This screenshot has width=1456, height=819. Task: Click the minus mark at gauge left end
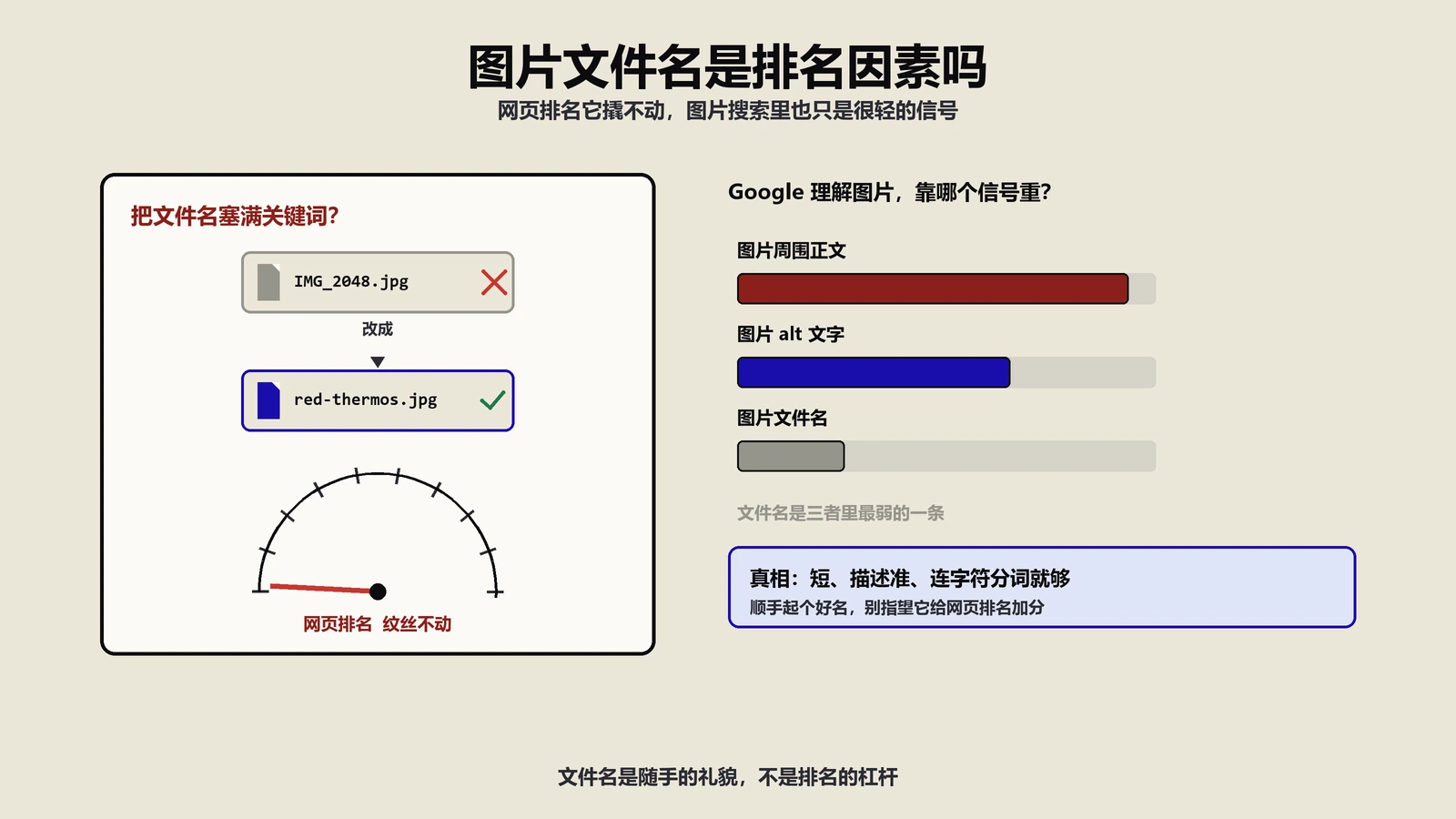(x=260, y=591)
